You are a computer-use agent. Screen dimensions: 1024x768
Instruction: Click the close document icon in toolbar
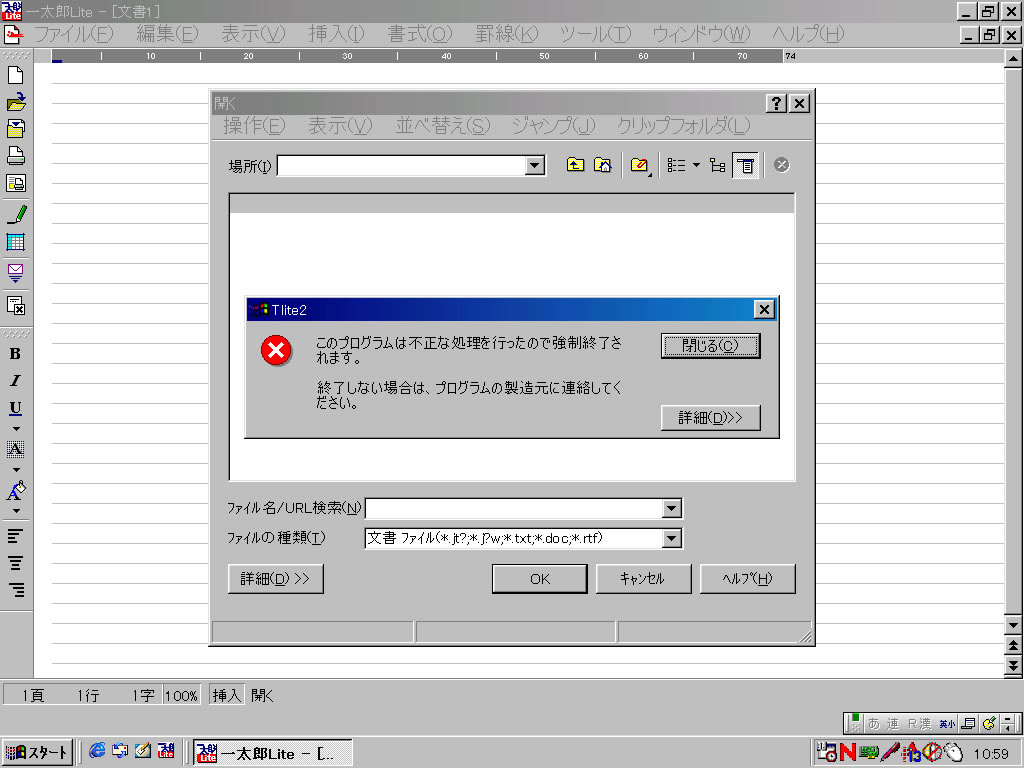tap(16, 305)
